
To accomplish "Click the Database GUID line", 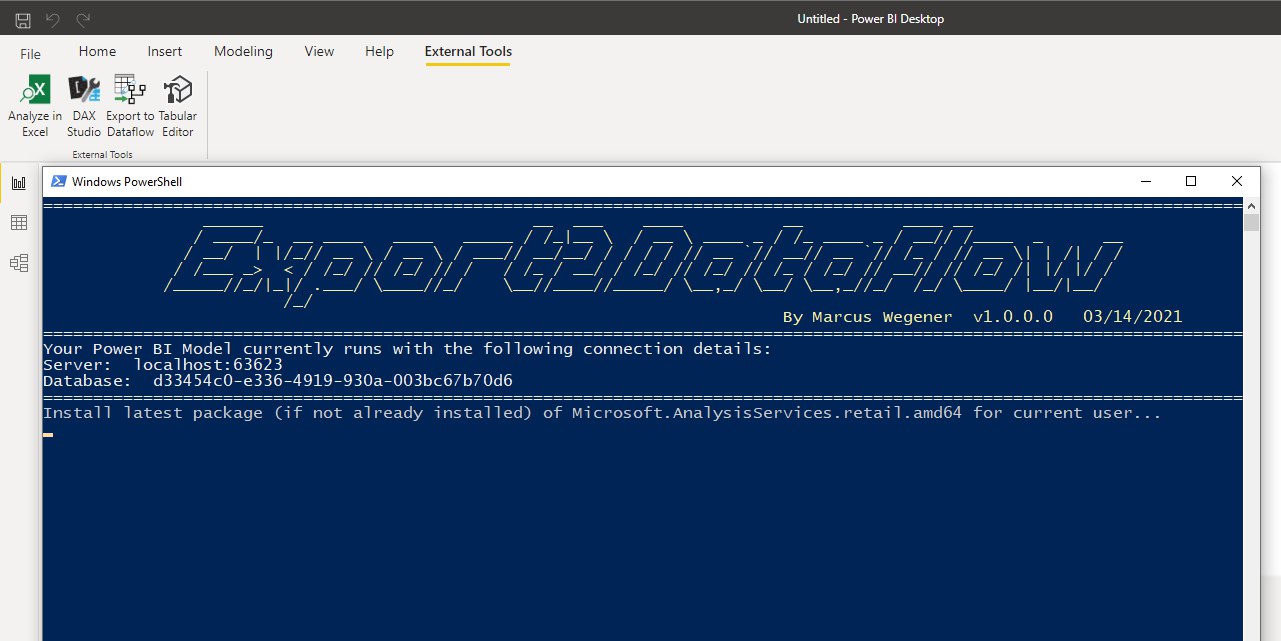I will tap(278, 381).
